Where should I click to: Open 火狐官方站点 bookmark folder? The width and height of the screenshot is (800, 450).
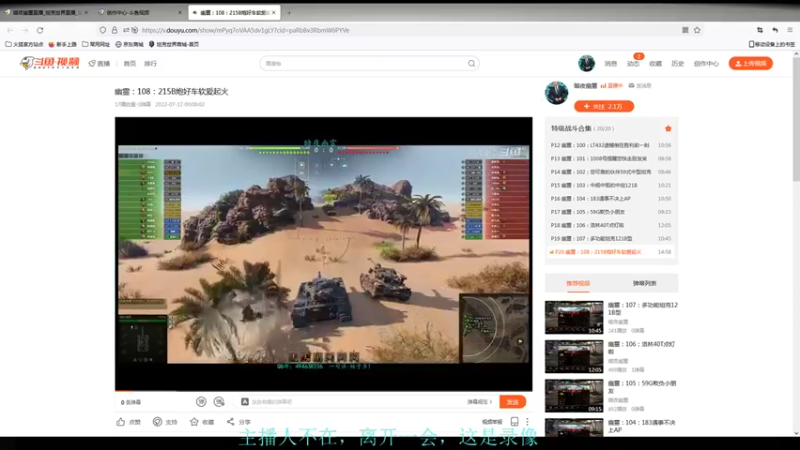tap(24, 44)
